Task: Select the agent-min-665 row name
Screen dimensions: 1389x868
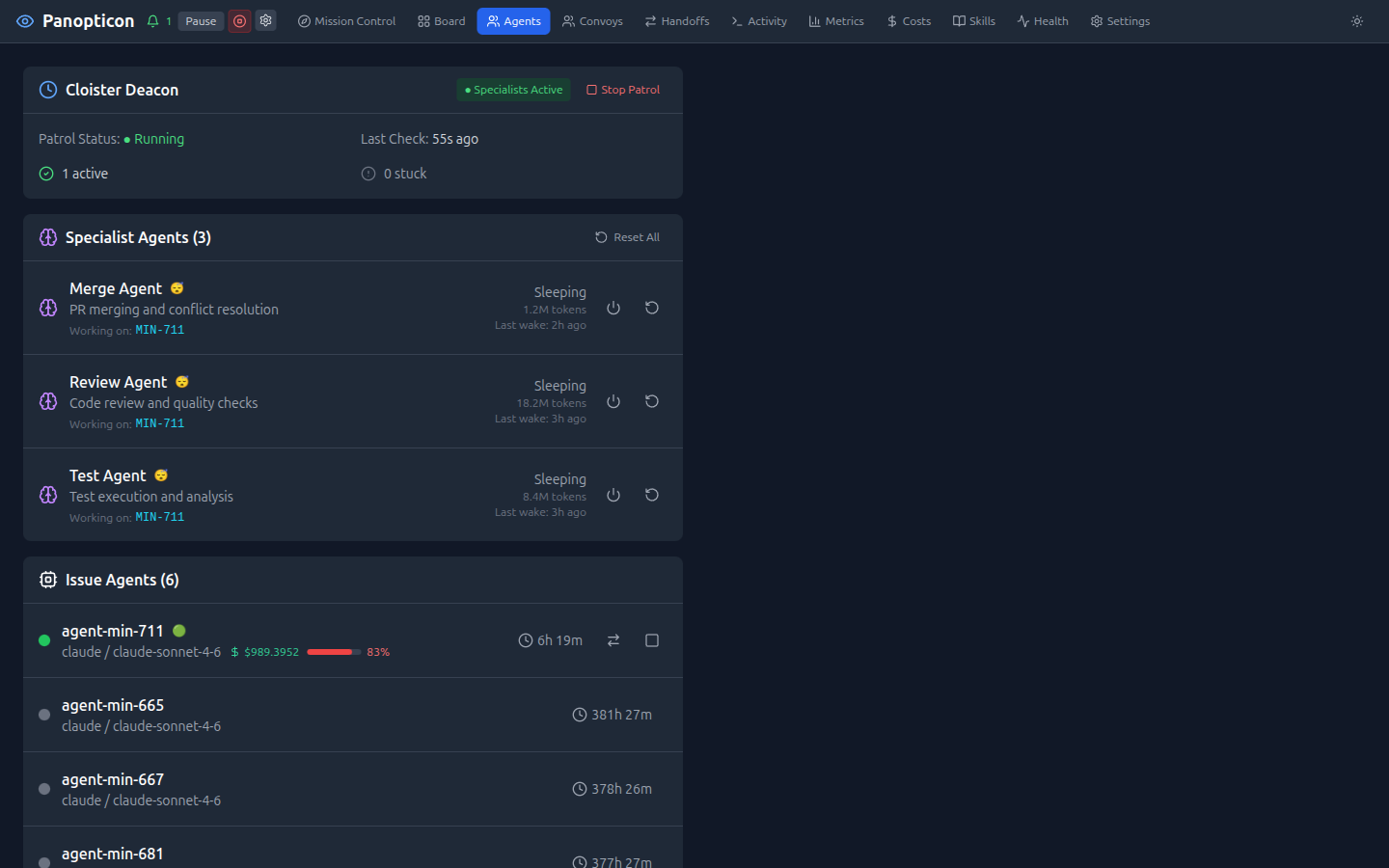Action: [x=113, y=705]
